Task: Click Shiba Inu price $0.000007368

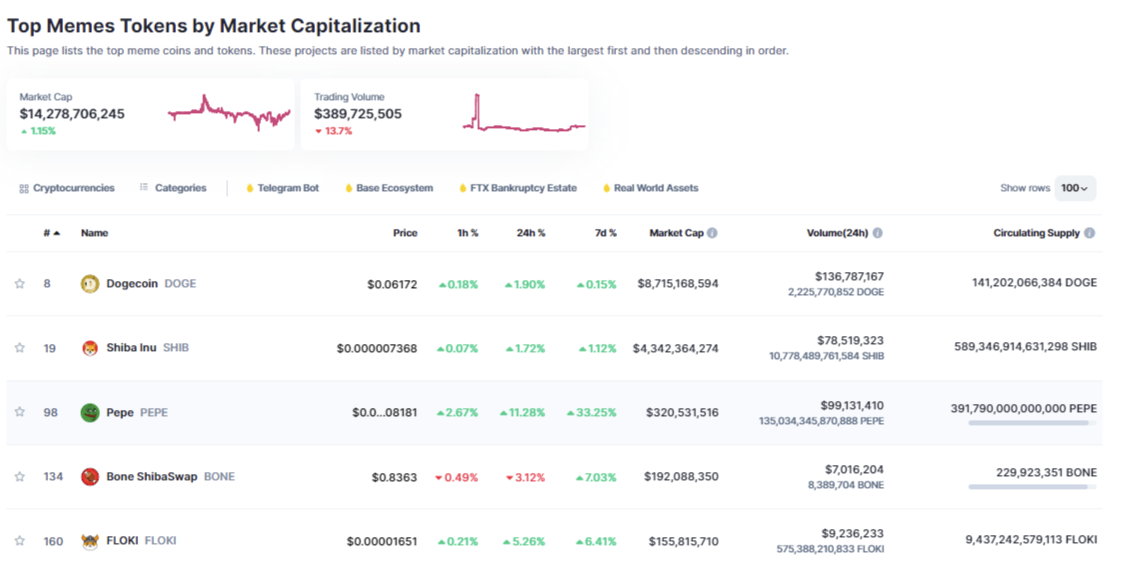Action: (x=377, y=349)
